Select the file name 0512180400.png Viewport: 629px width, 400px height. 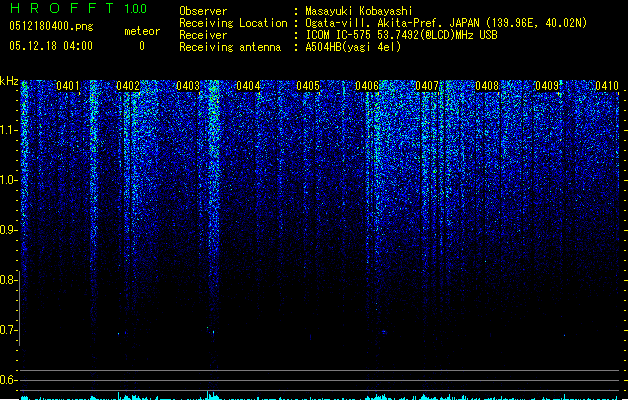pos(51,26)
